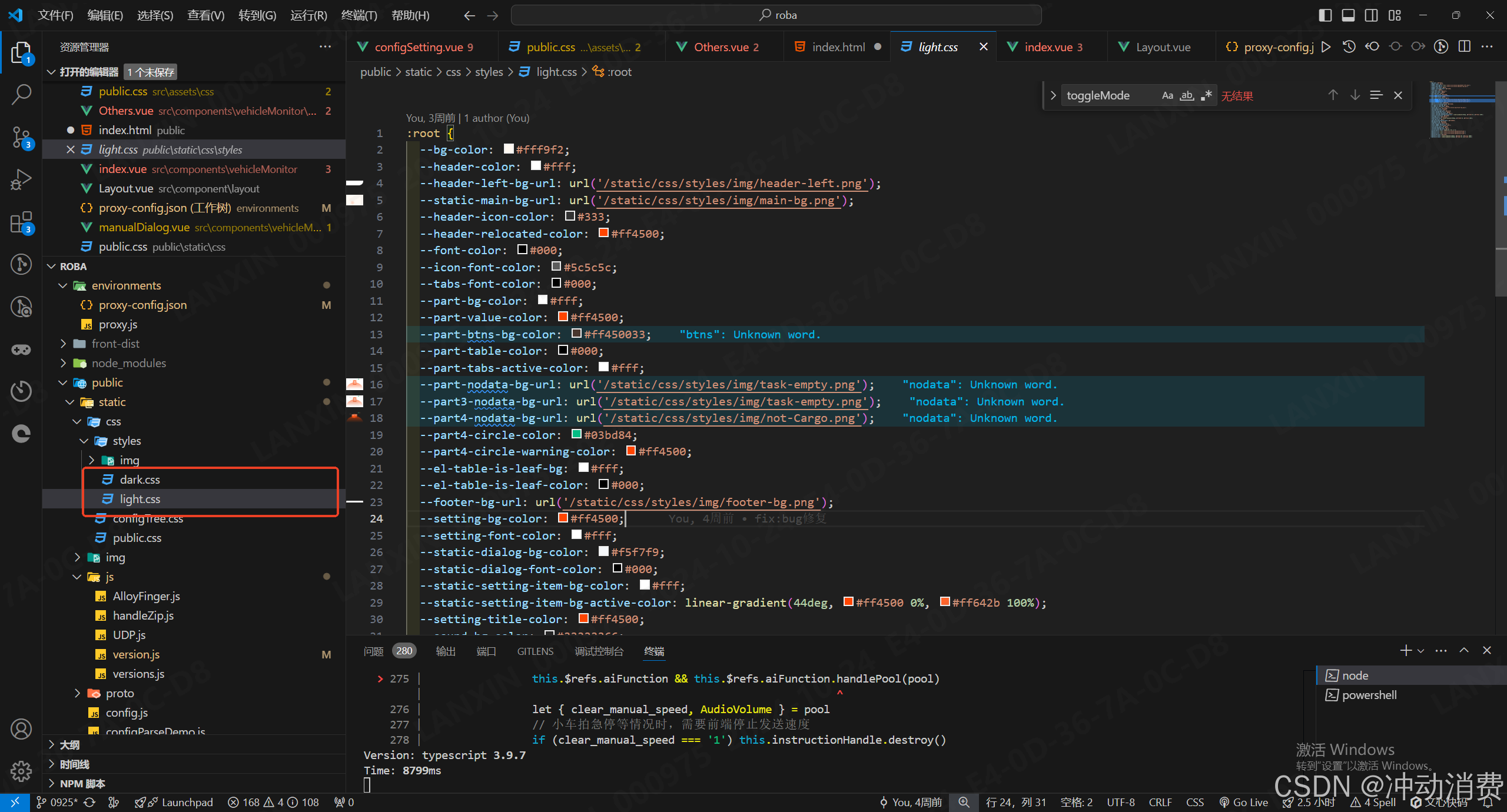Open editor more actions ellipsis

(1488, 47)
